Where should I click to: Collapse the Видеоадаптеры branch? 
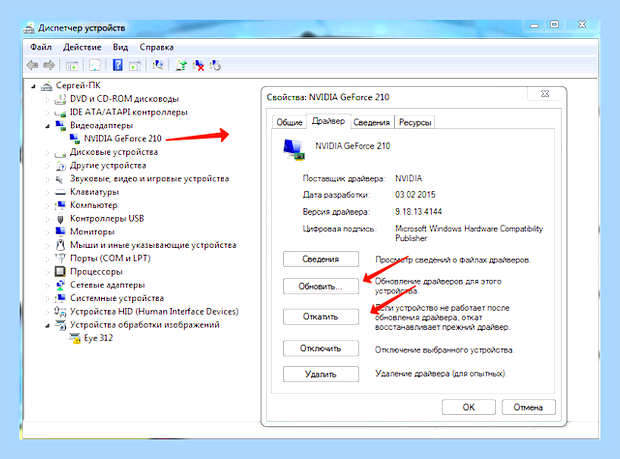[47, 126]
